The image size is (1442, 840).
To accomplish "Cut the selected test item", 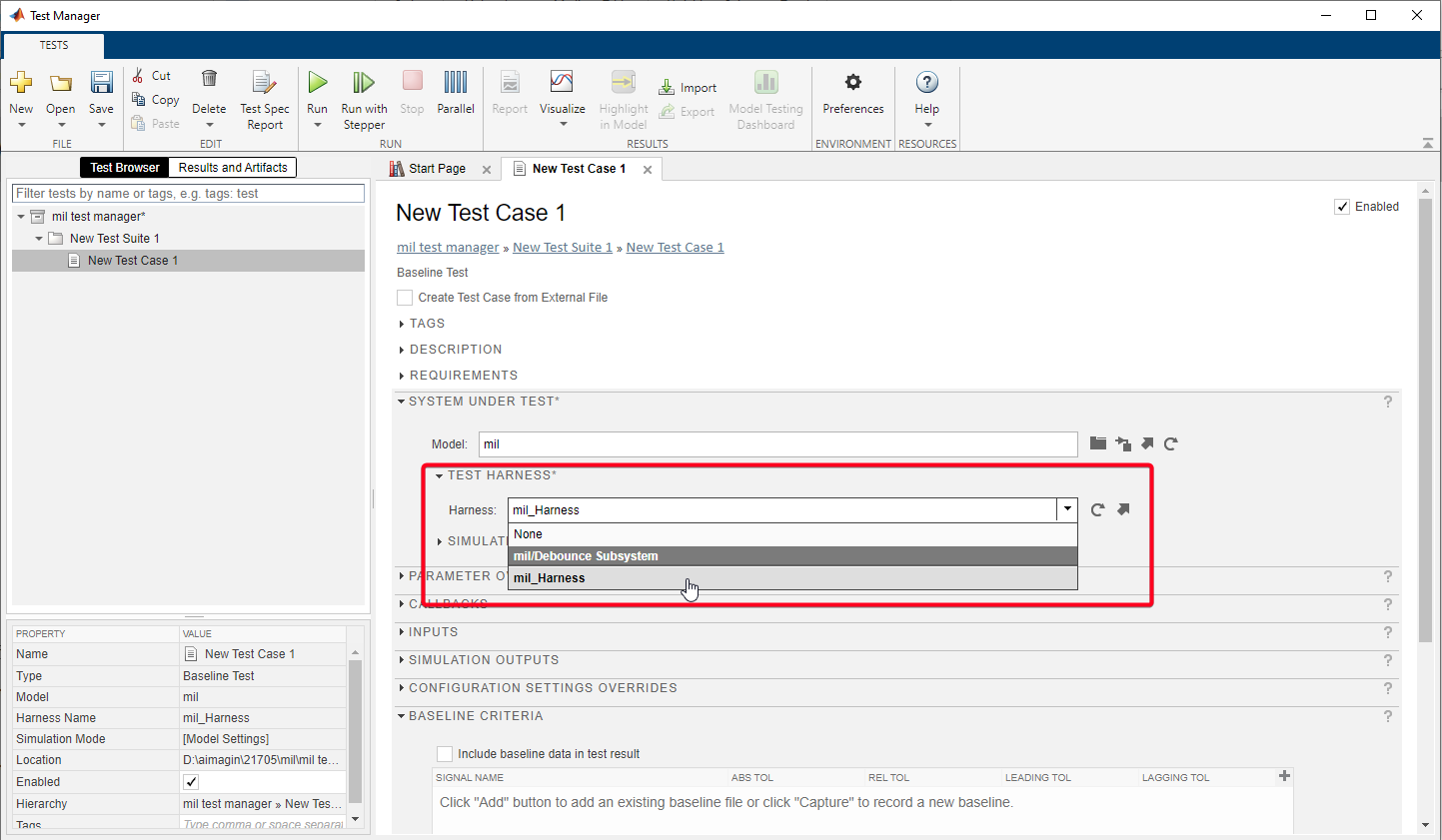I will tap(151, 76).
